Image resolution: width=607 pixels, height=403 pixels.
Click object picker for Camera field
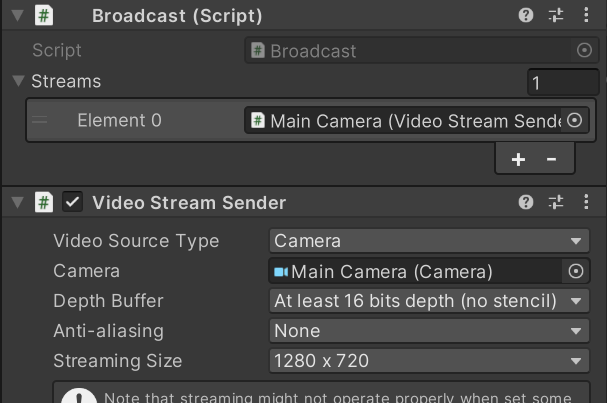[x=575, y=271]
